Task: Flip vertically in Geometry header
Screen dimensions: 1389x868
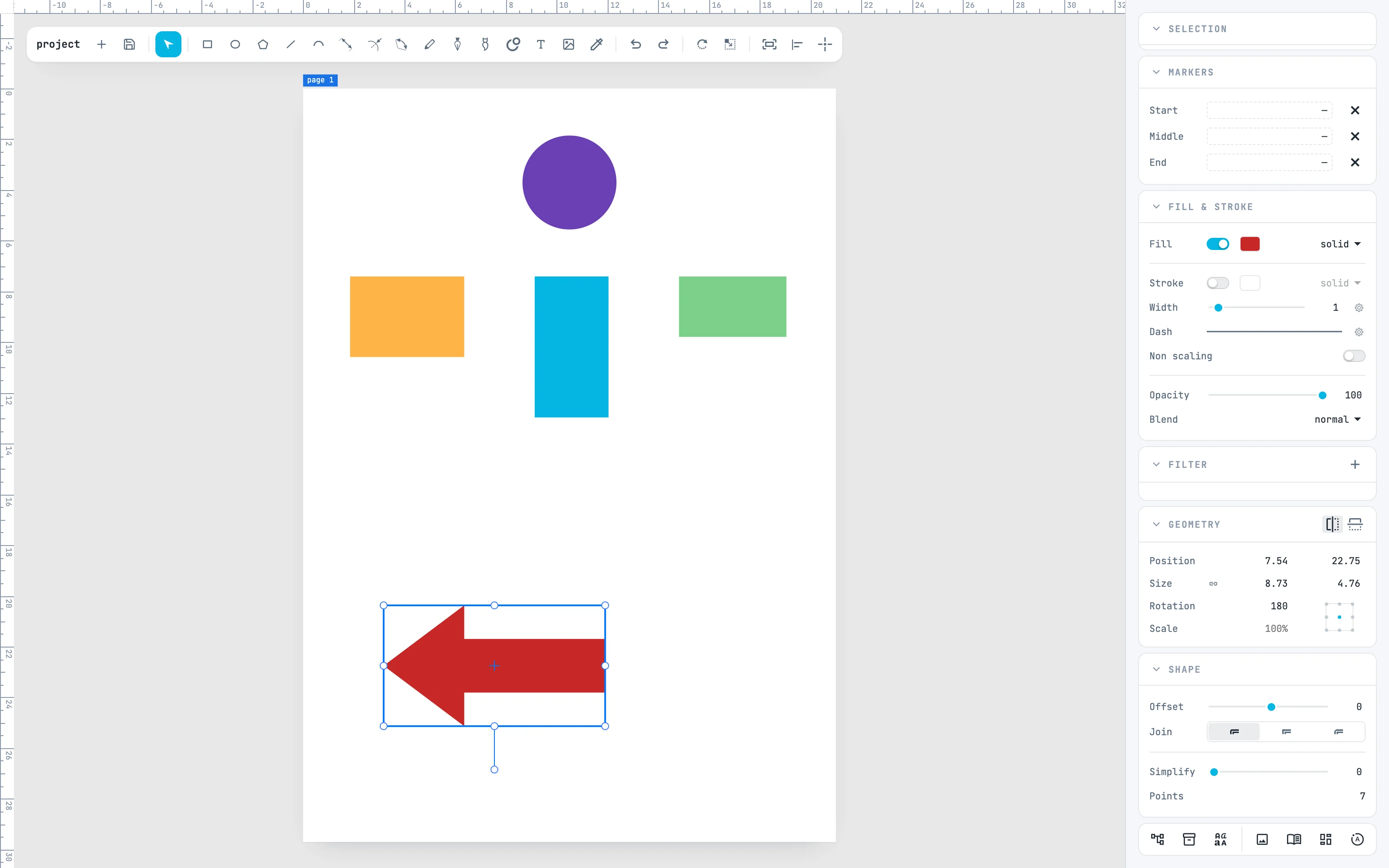Action: pos(1355,524)
